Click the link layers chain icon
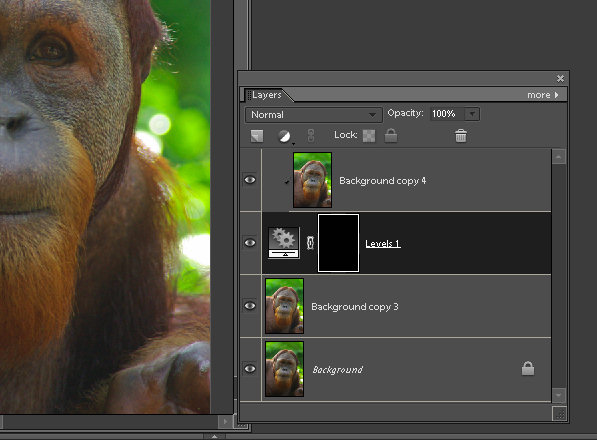Image resolution: width=597 pixels, height=440 pixels. click(x=311, y=136)
